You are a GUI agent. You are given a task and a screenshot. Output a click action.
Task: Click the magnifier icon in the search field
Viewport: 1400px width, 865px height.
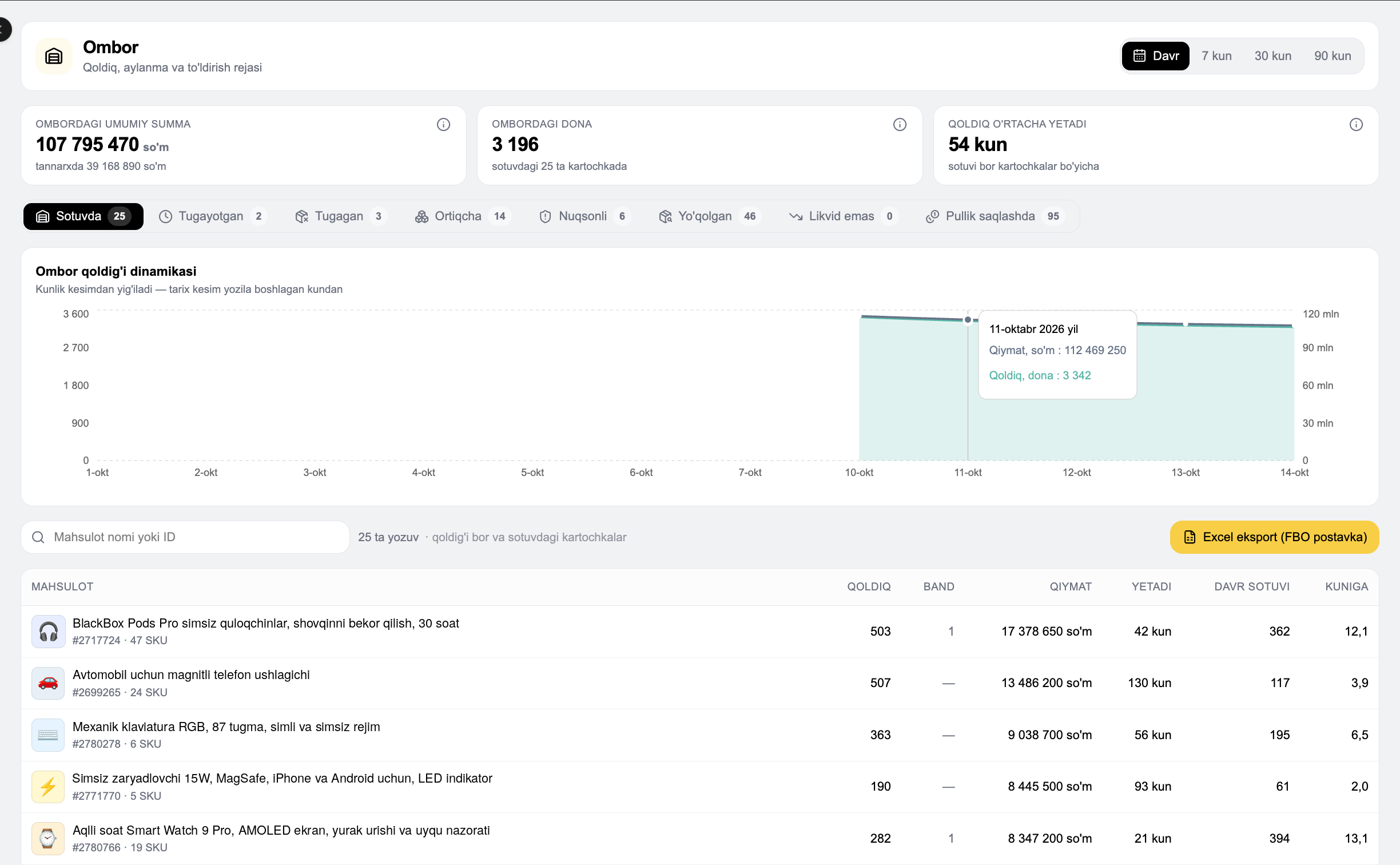(38, 537)
